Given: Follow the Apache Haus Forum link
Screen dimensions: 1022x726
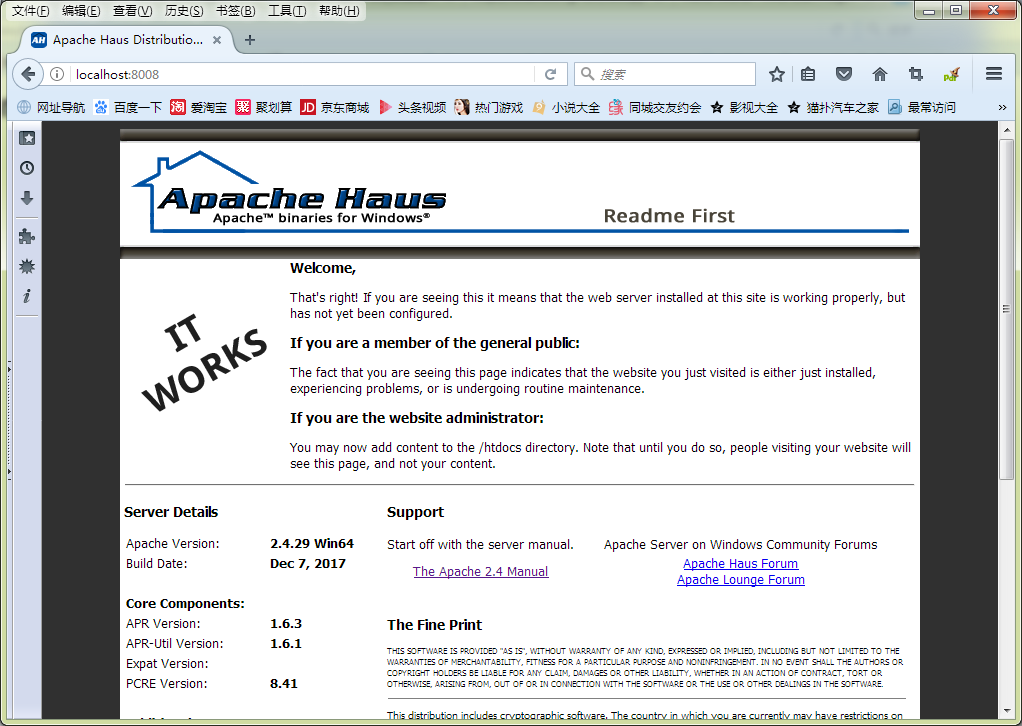Looking at the screenshot, I should click(740, 564).
